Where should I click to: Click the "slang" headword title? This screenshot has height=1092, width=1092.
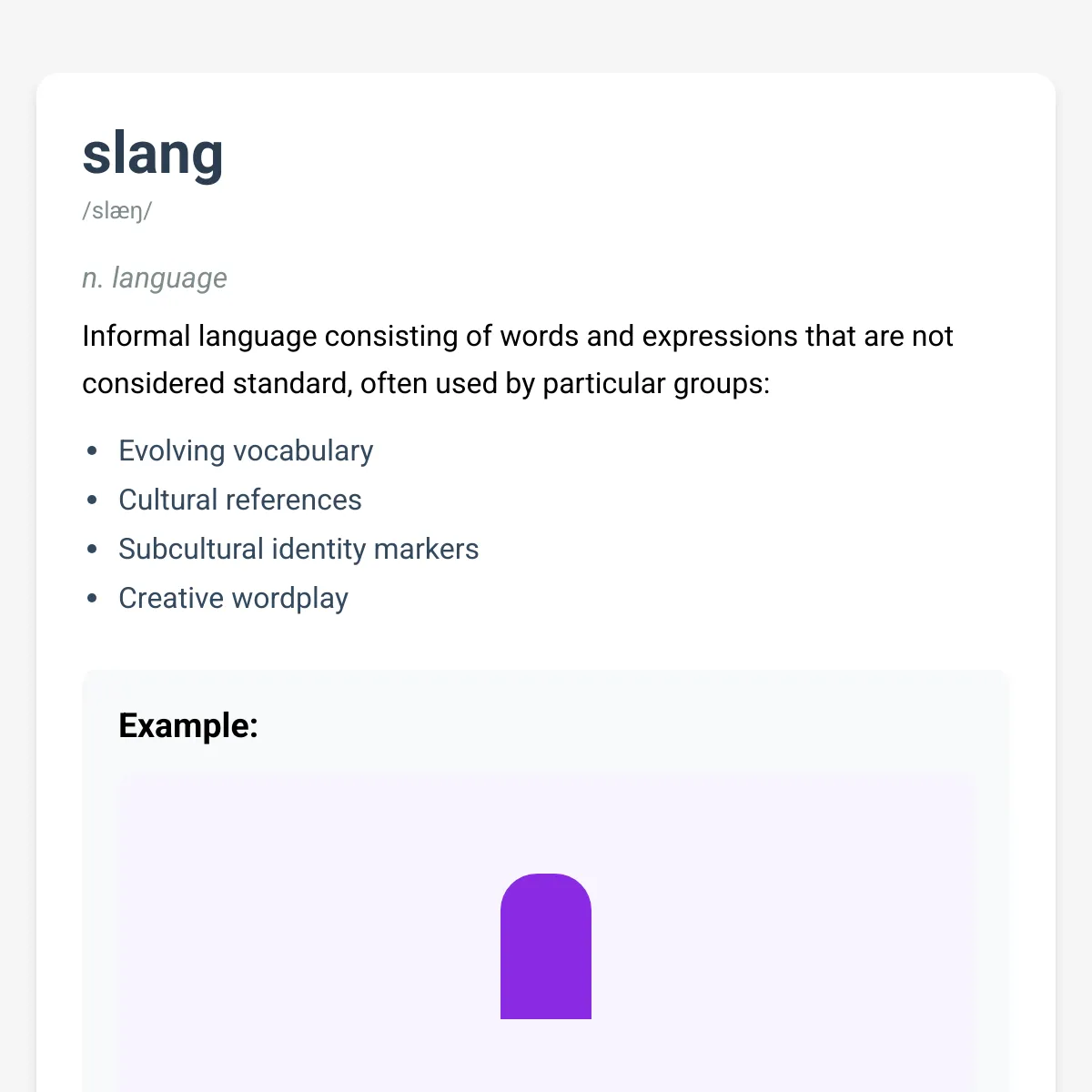[153, 155]
